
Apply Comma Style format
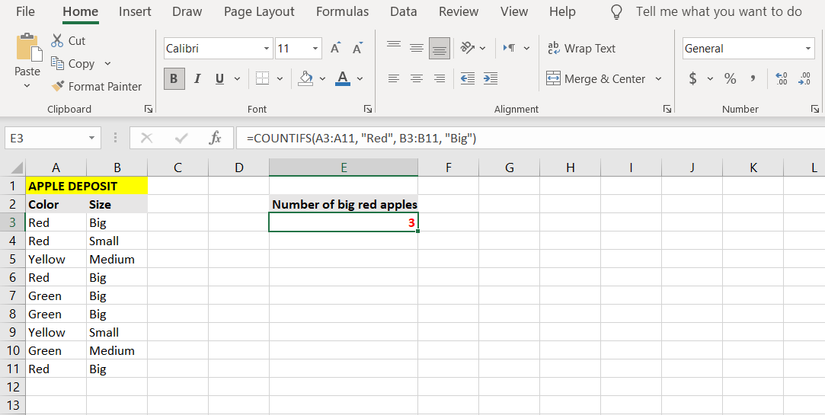coord(753,79)
